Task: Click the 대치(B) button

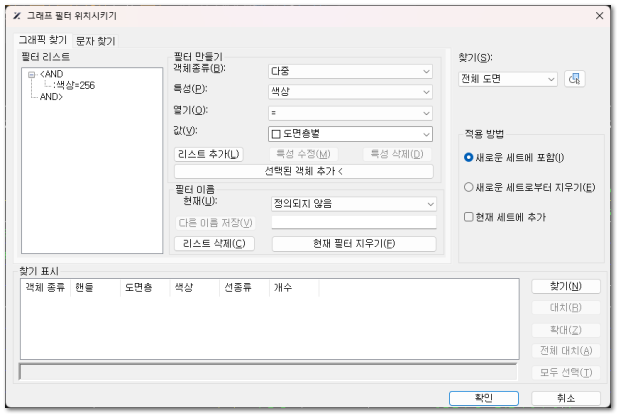Action: tap(566, 308)
